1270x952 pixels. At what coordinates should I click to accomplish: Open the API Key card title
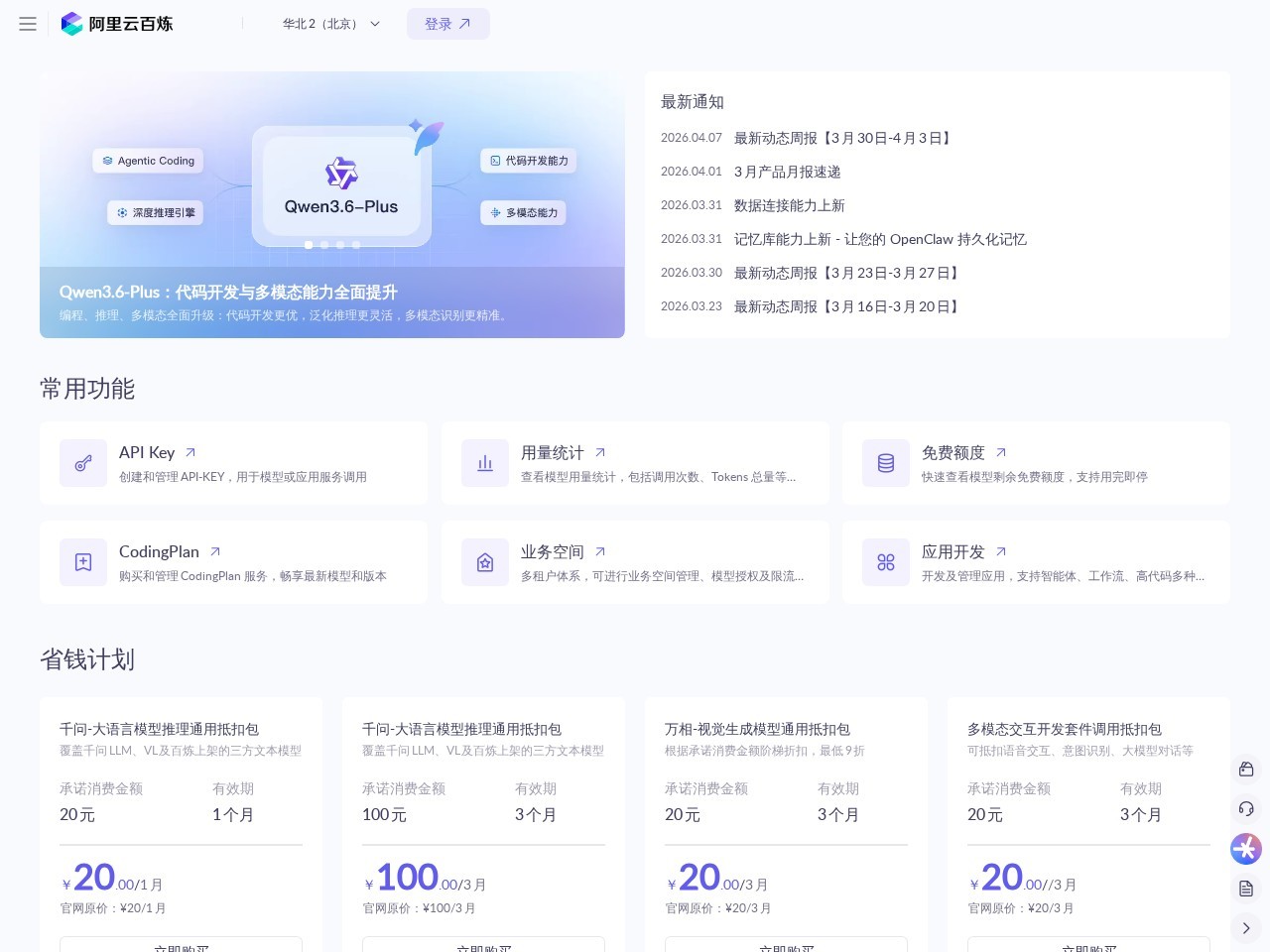pos(147,452)
